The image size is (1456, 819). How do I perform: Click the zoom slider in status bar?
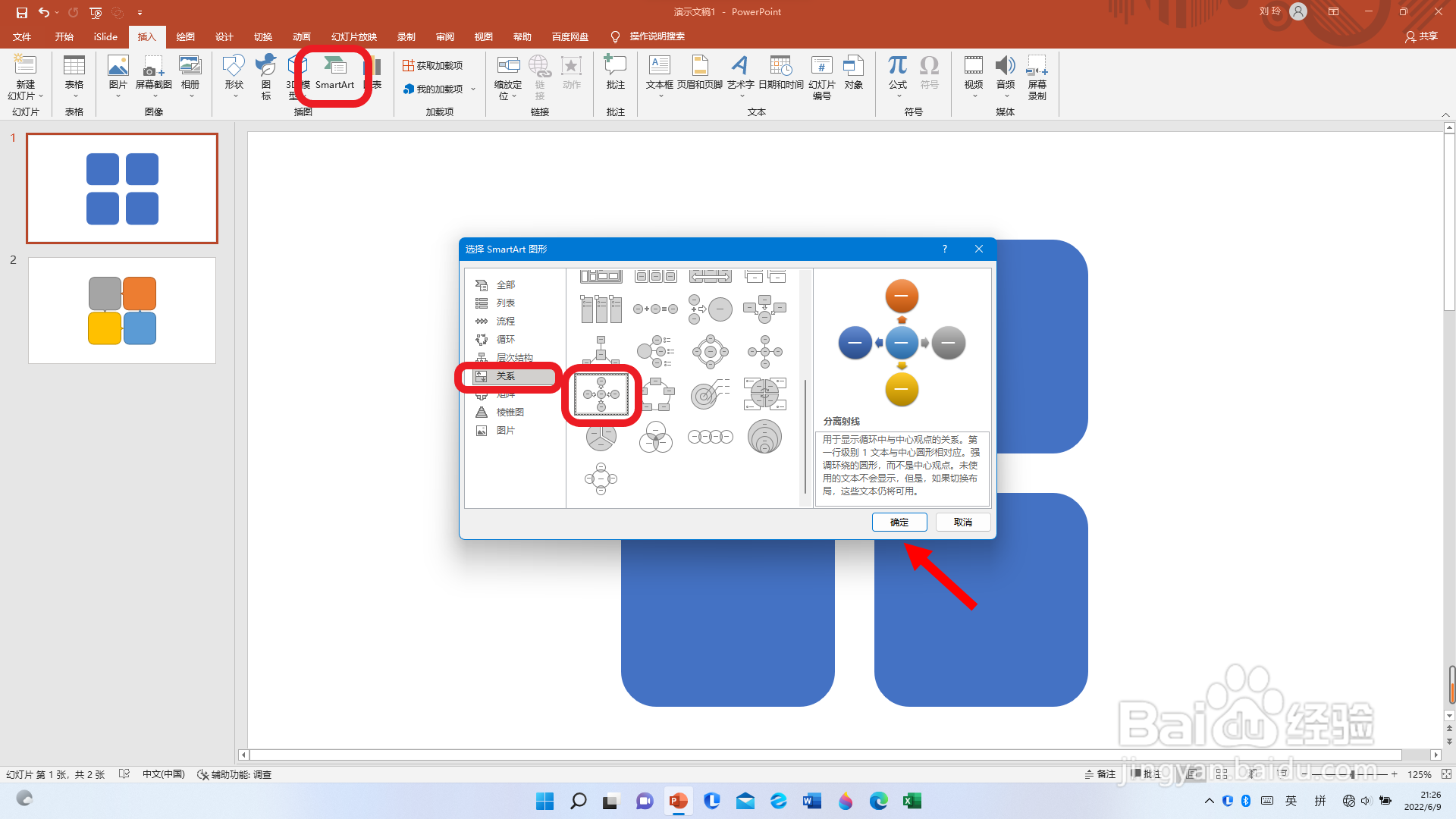tap(1352, 774)
